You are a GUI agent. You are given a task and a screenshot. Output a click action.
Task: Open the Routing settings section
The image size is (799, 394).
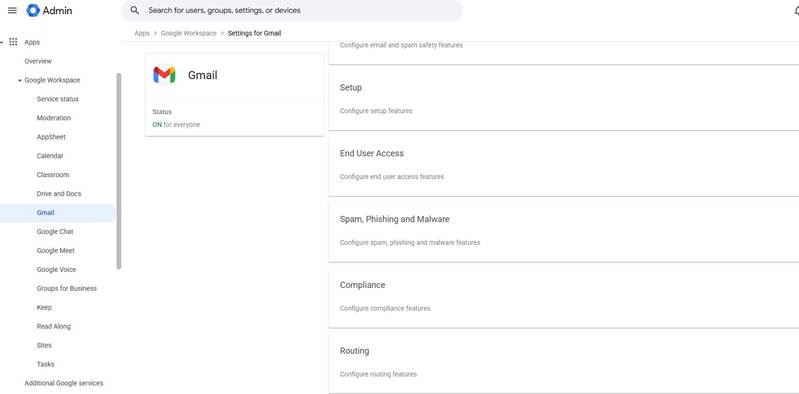click(x=564, y=361)
